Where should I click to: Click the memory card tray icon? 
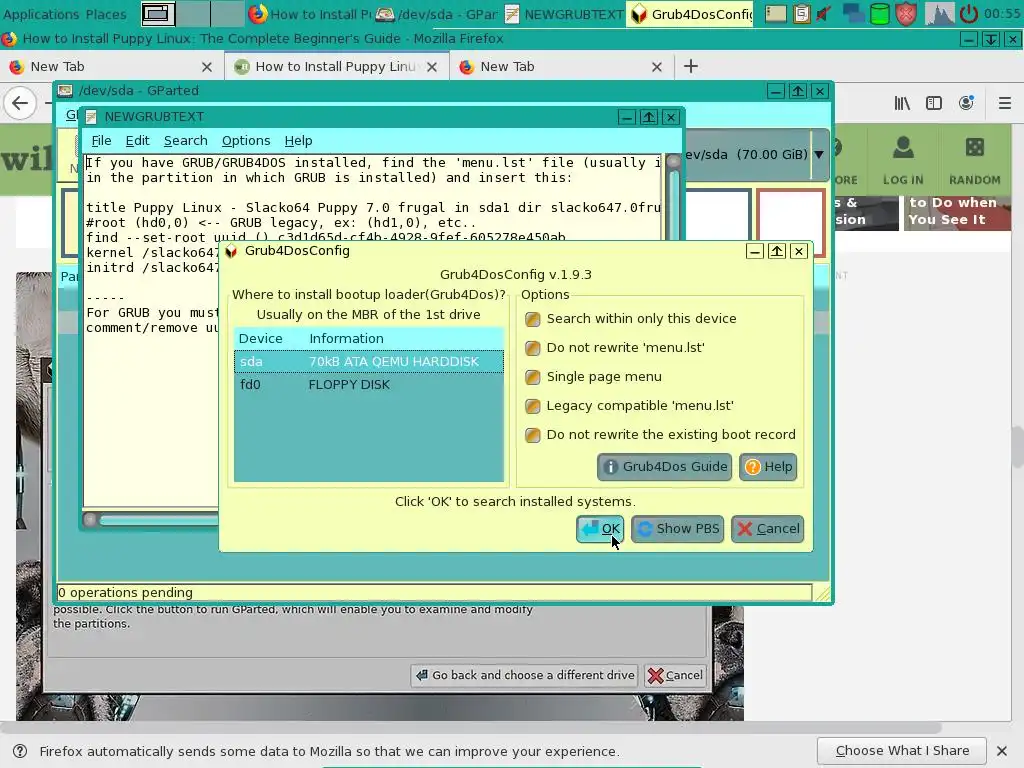click(775, 14)
